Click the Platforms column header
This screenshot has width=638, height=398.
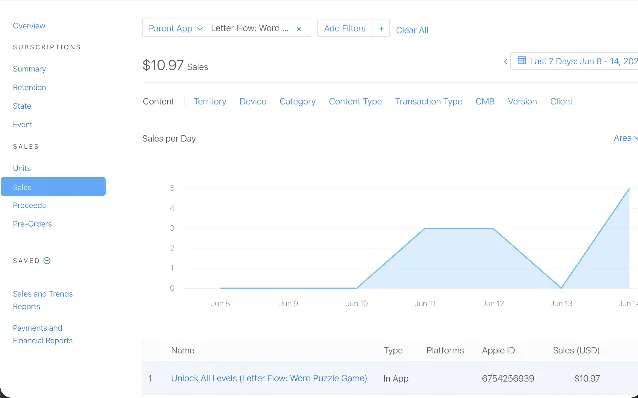point(445,350)
